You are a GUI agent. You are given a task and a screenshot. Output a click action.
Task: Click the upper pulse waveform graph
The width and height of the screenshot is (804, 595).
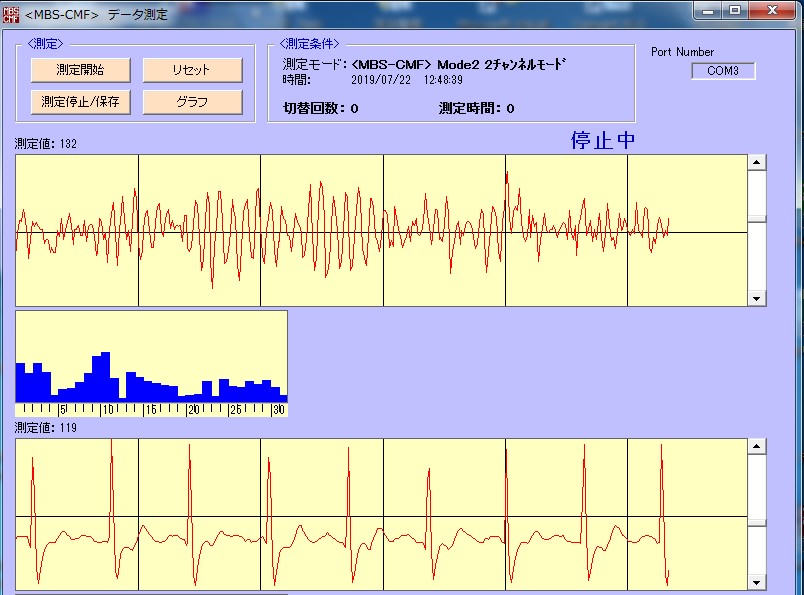(380, 230)
